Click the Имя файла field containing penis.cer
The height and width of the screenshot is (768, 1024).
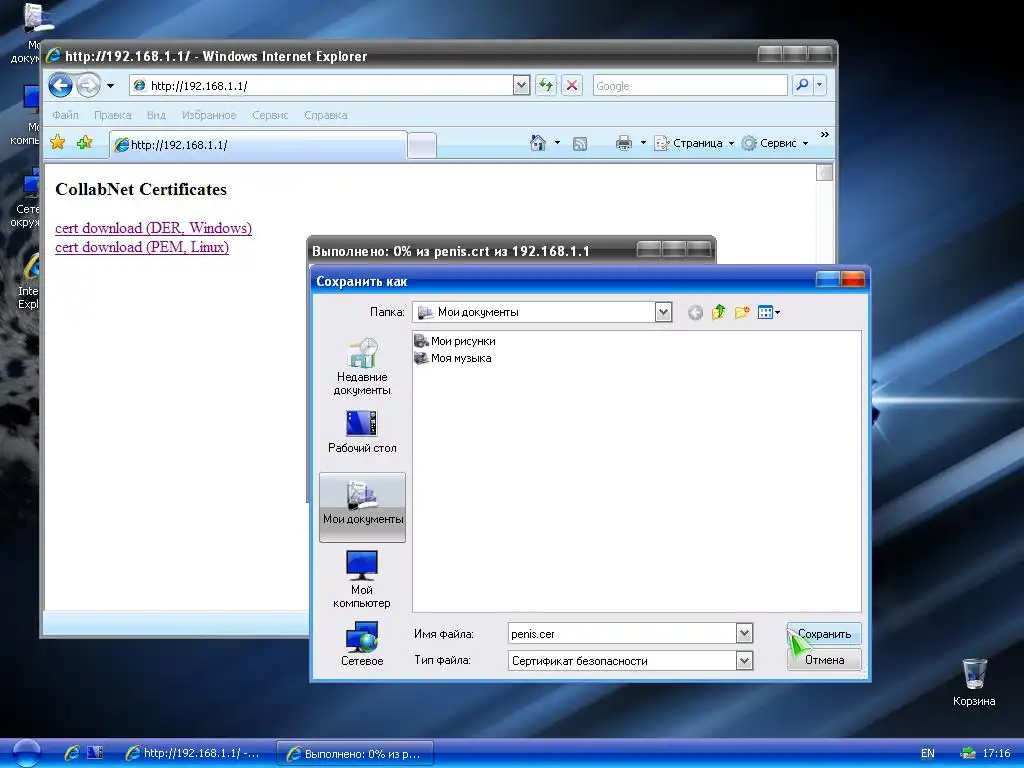(x=622, y=633)
